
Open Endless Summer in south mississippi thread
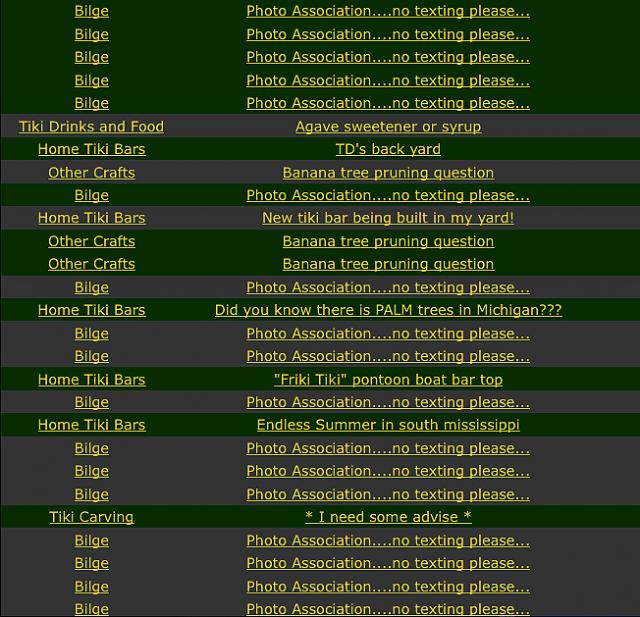coord(388,425)
